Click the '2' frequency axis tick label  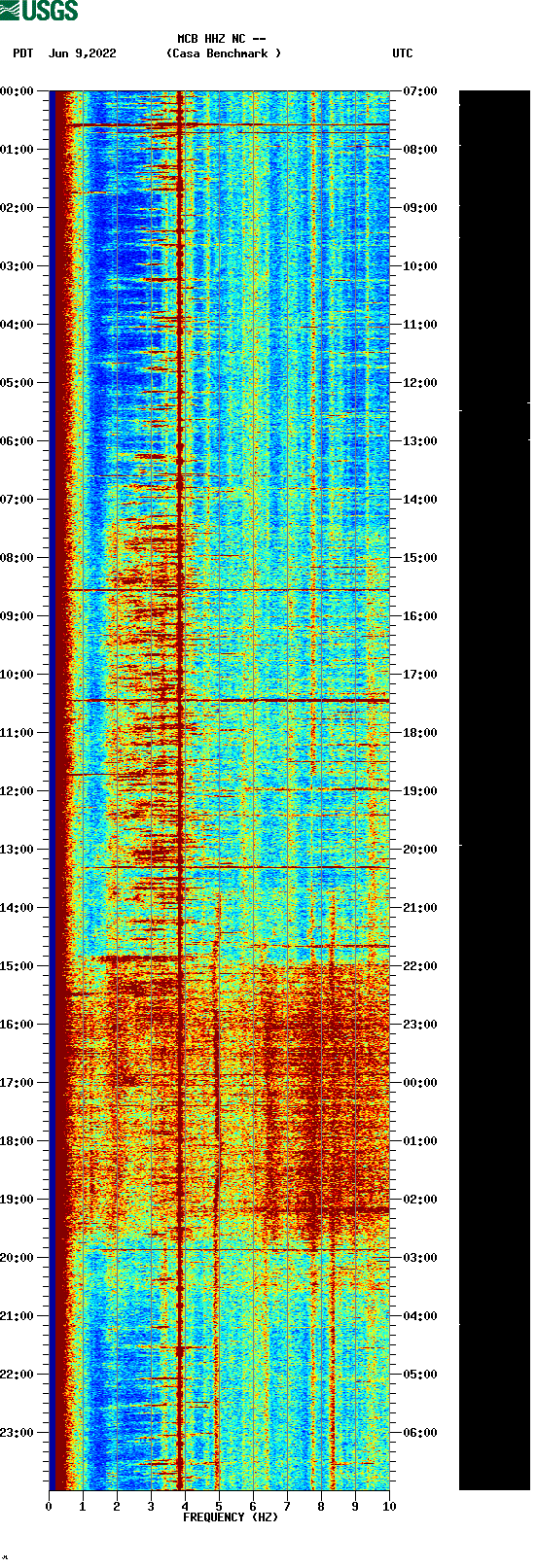(x=117, y=1506)
